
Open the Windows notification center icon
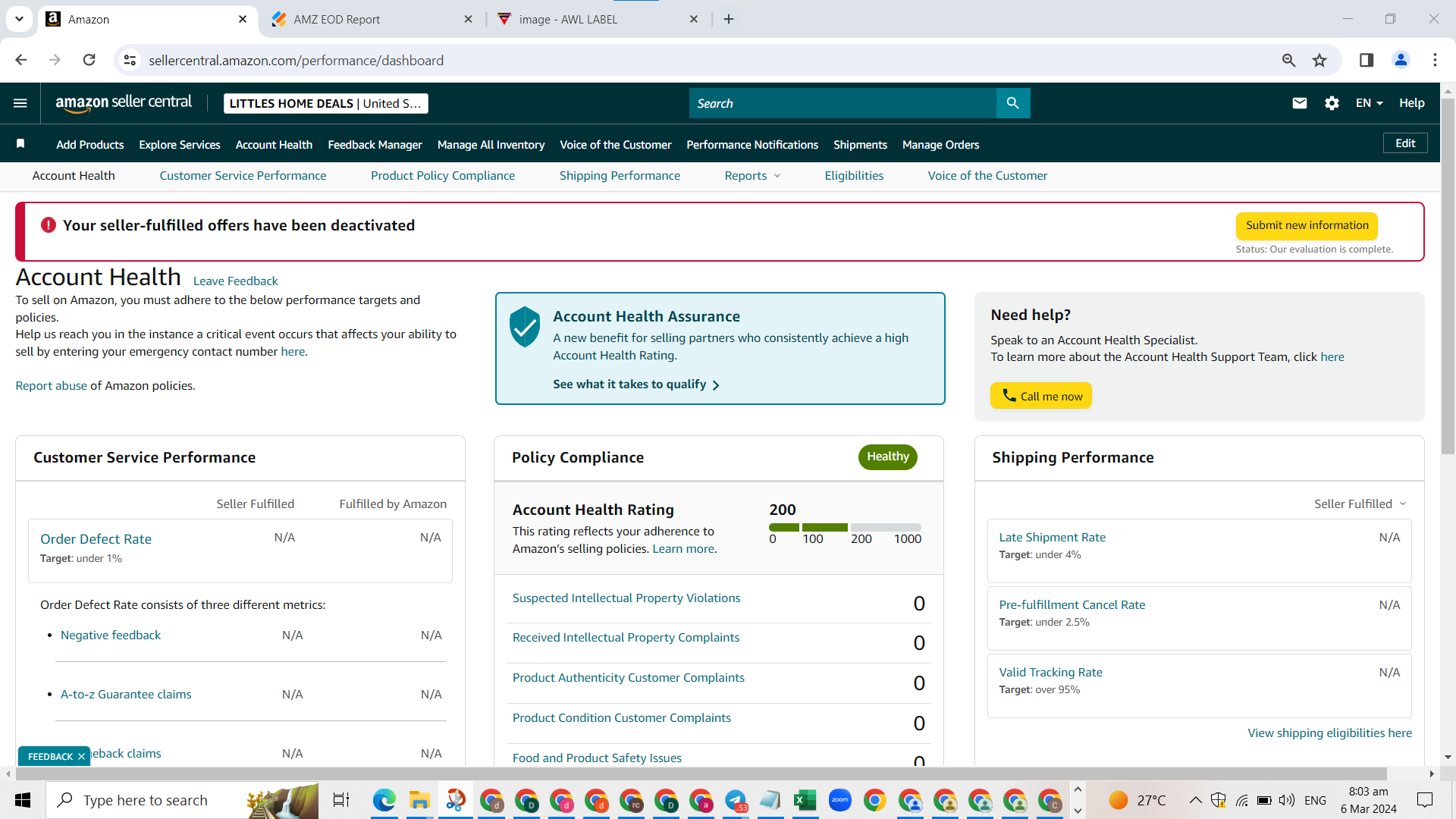pos(1425,800)
